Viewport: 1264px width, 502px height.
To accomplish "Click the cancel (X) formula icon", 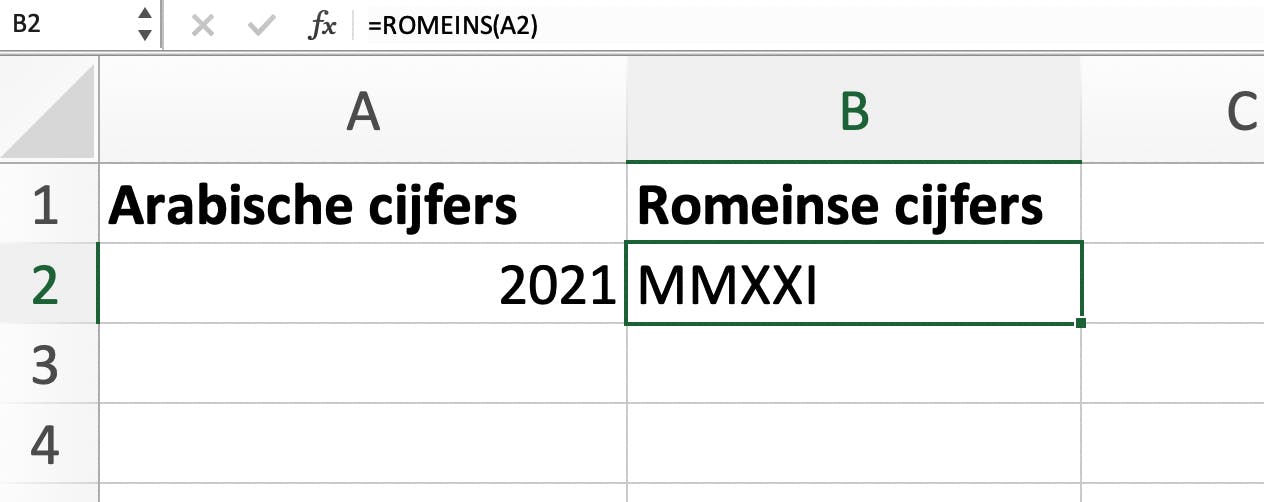I will coord(203,26).
